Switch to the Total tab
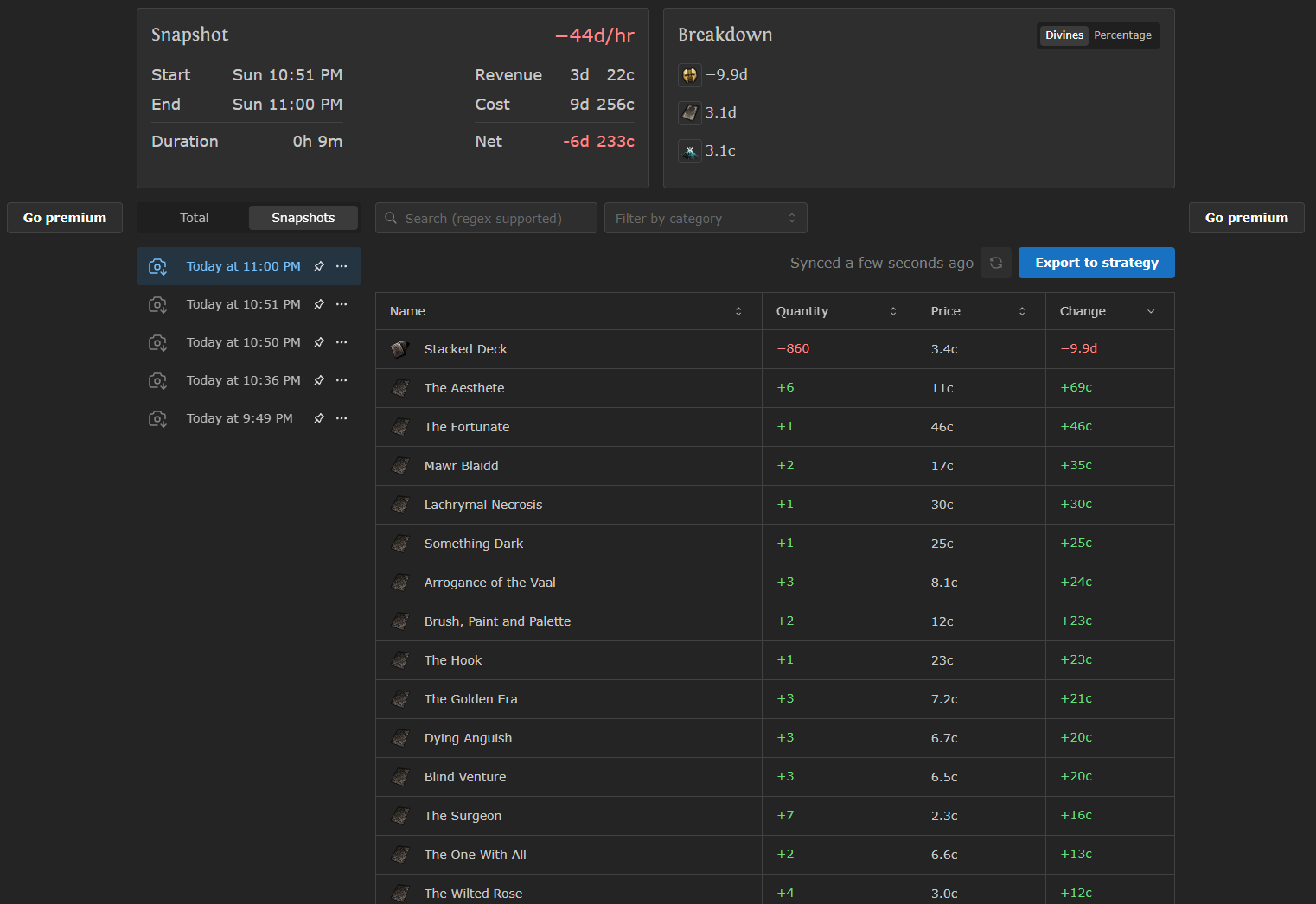 pyautogui.click(x=194, y=218)
